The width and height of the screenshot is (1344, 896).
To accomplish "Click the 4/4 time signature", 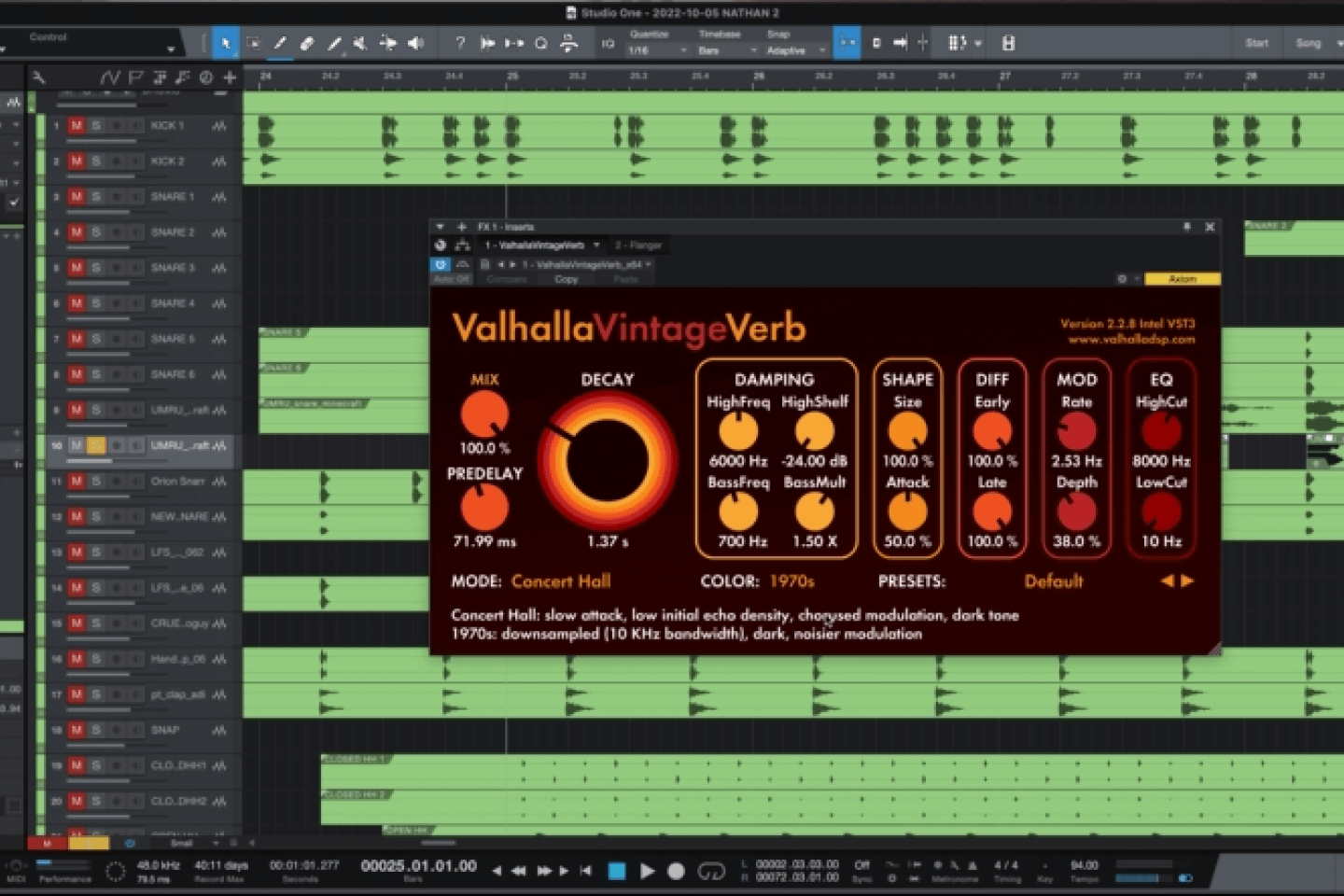I will (1005, 865).
